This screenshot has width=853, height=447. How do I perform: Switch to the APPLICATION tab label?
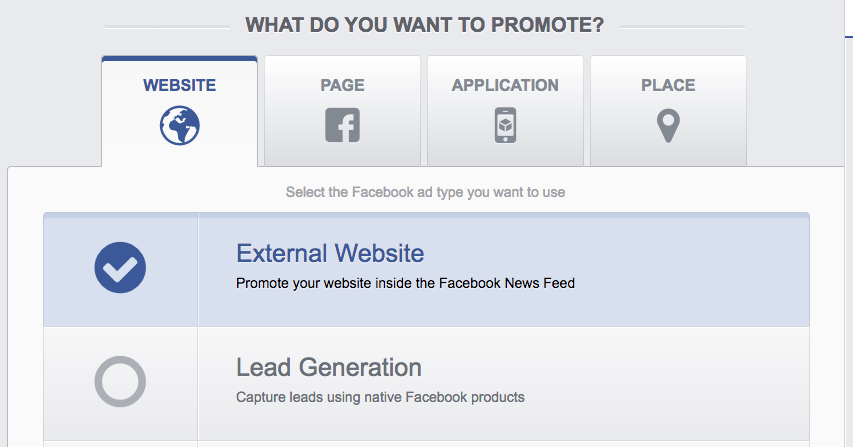pyautogui.click(x=505, y=85)
